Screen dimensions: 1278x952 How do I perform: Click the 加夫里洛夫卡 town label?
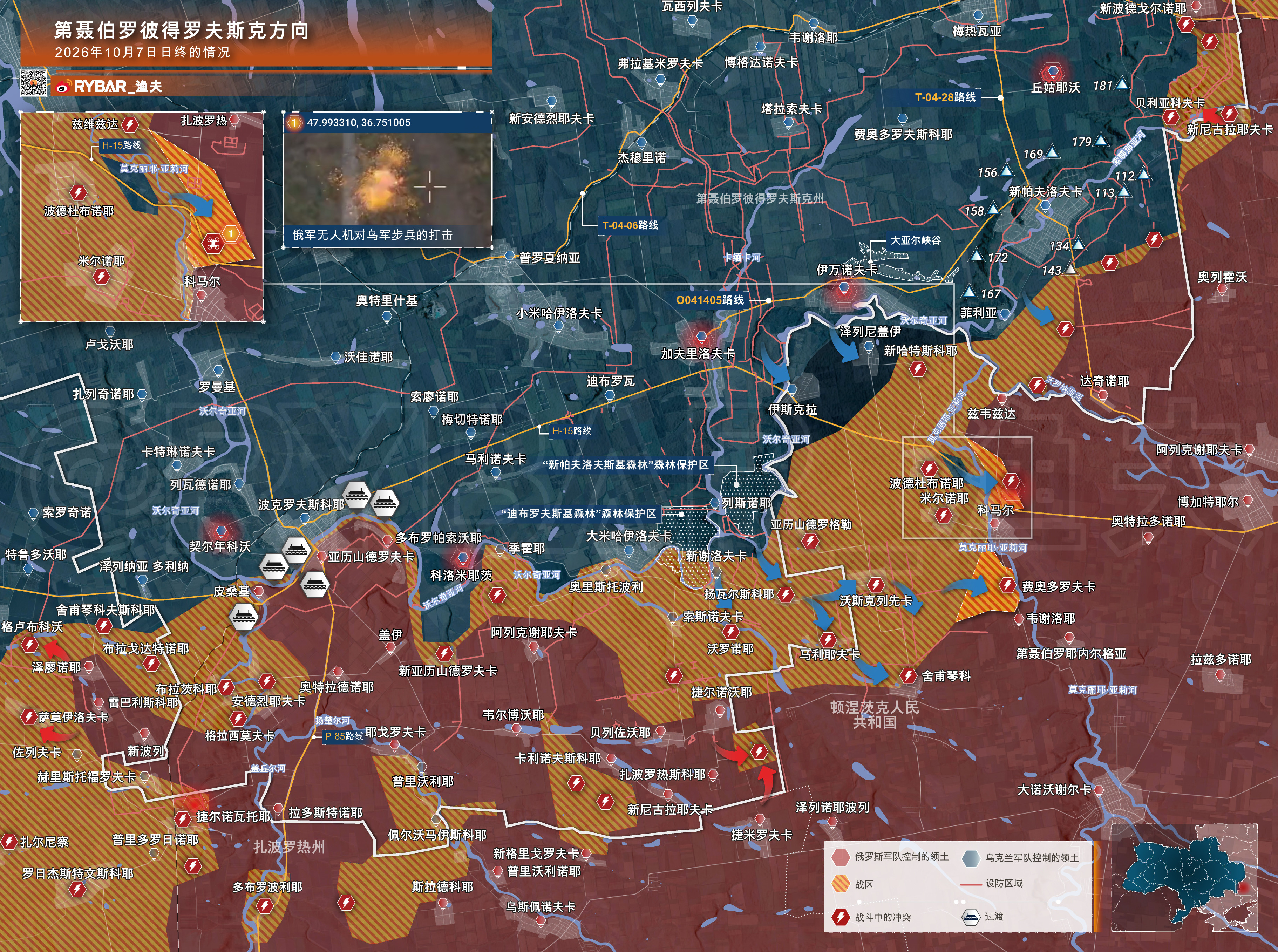coord(697,354)
